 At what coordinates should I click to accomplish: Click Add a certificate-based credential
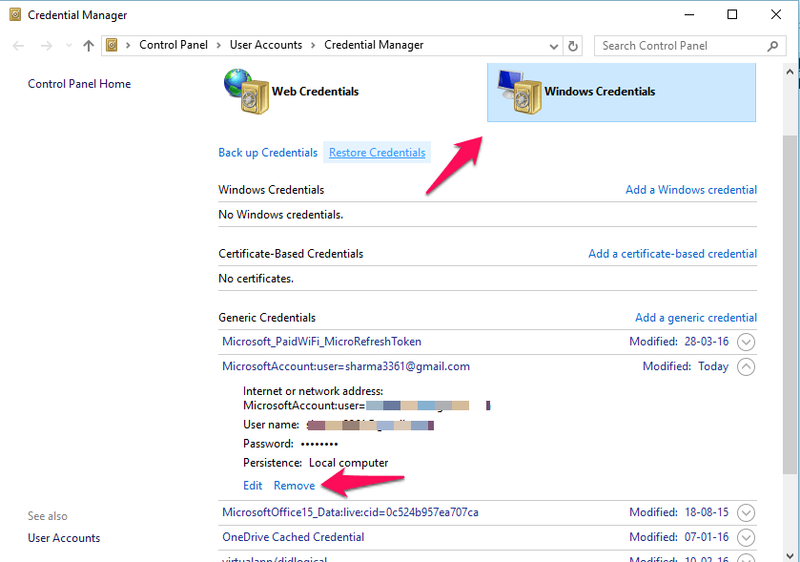[x=672, y=253]
